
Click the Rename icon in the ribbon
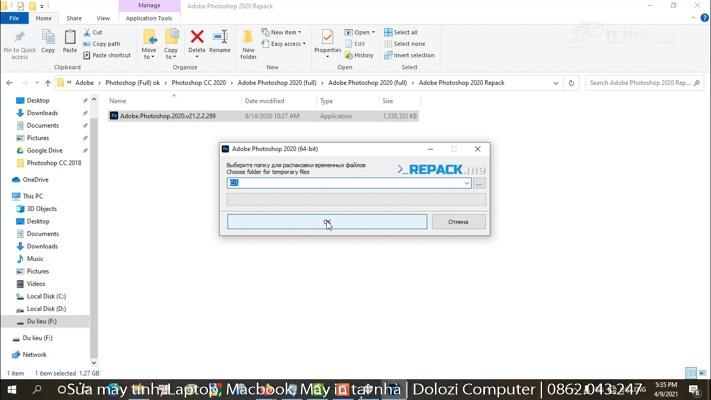click(x=220, y=42)
